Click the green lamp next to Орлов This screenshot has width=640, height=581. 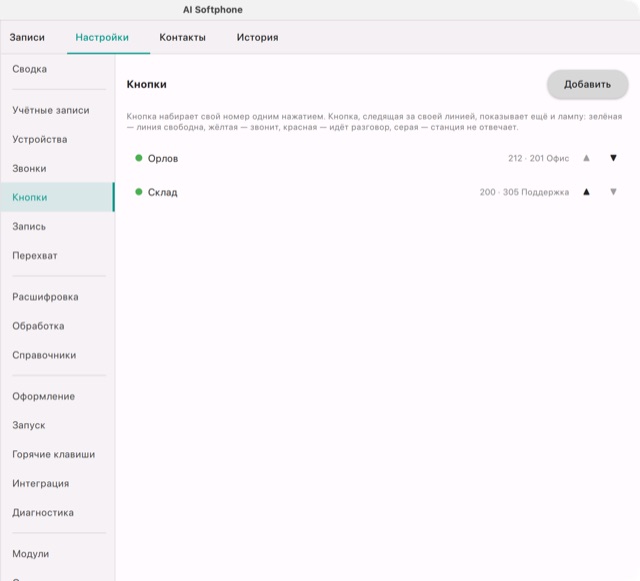139,158
